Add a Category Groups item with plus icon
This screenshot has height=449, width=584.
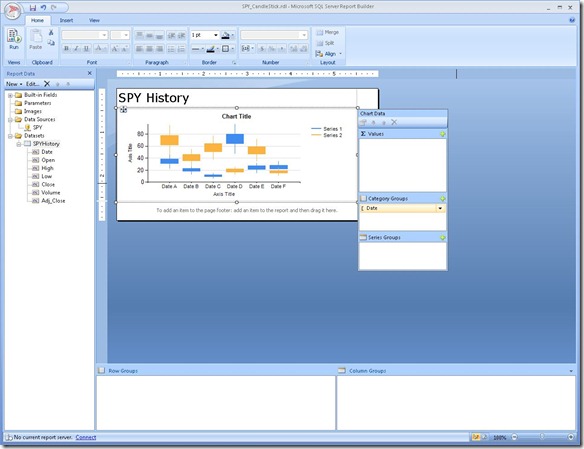pyautogui.click(x=442, y=199)
